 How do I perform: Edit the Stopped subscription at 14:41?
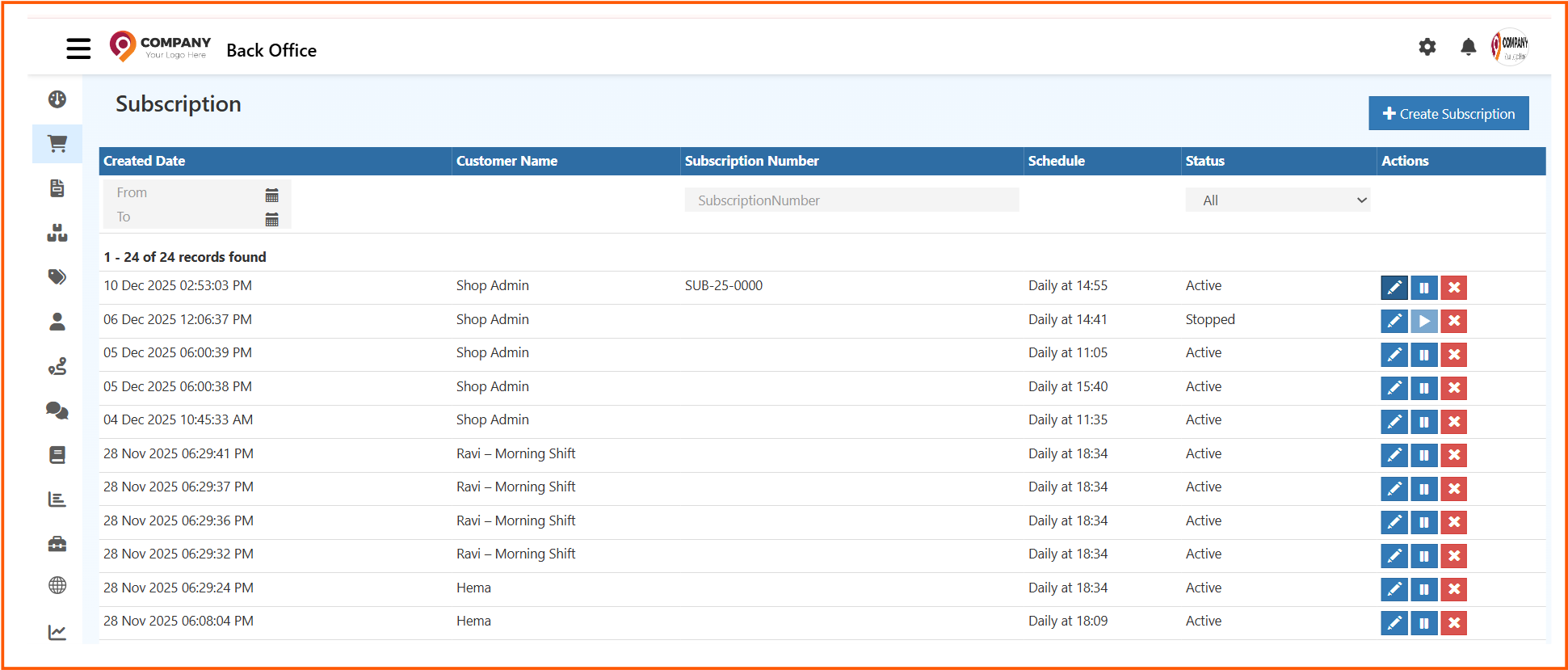tap(1394, 321)
